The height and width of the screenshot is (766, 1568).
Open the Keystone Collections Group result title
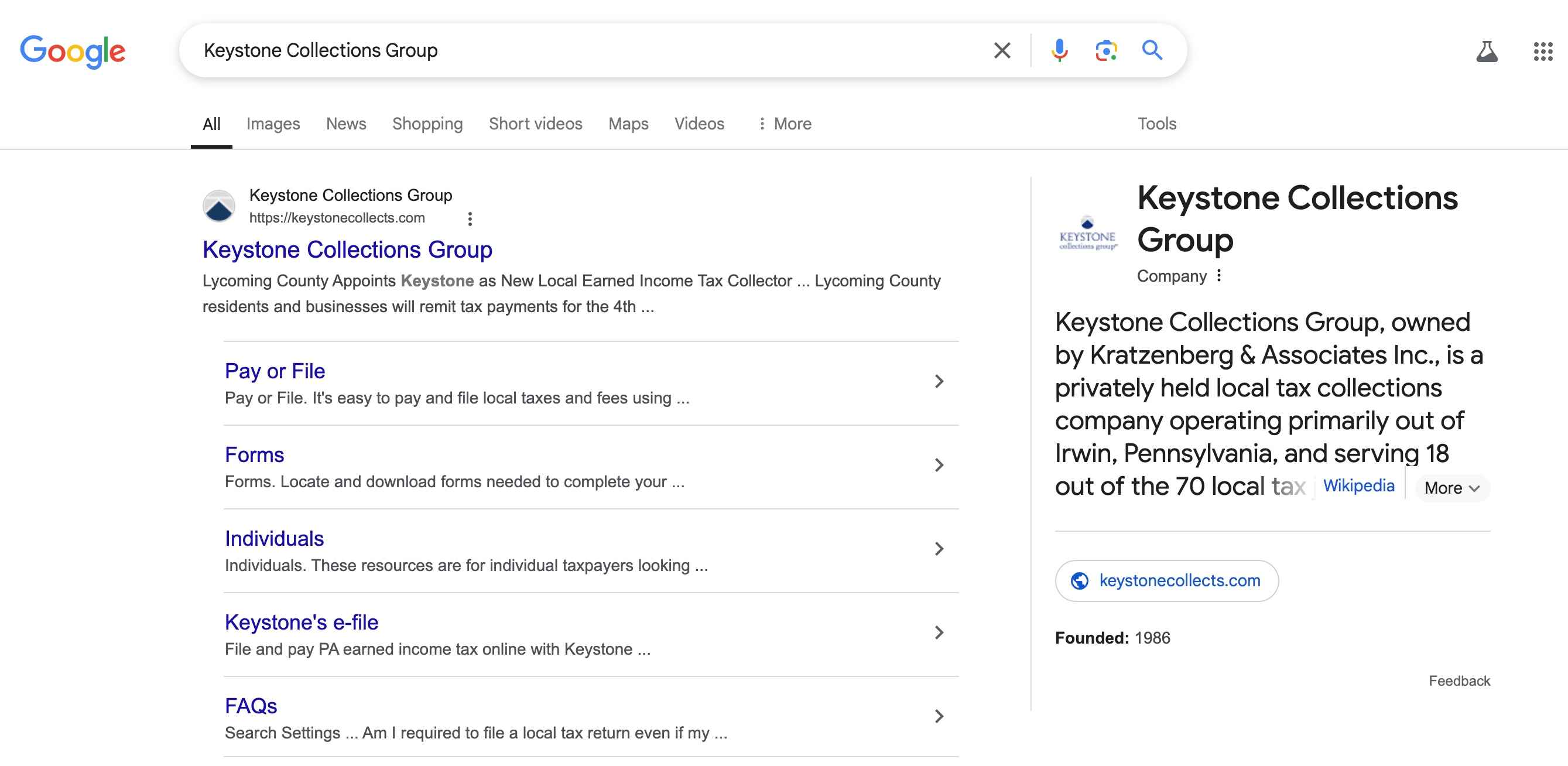coord(347,249)
